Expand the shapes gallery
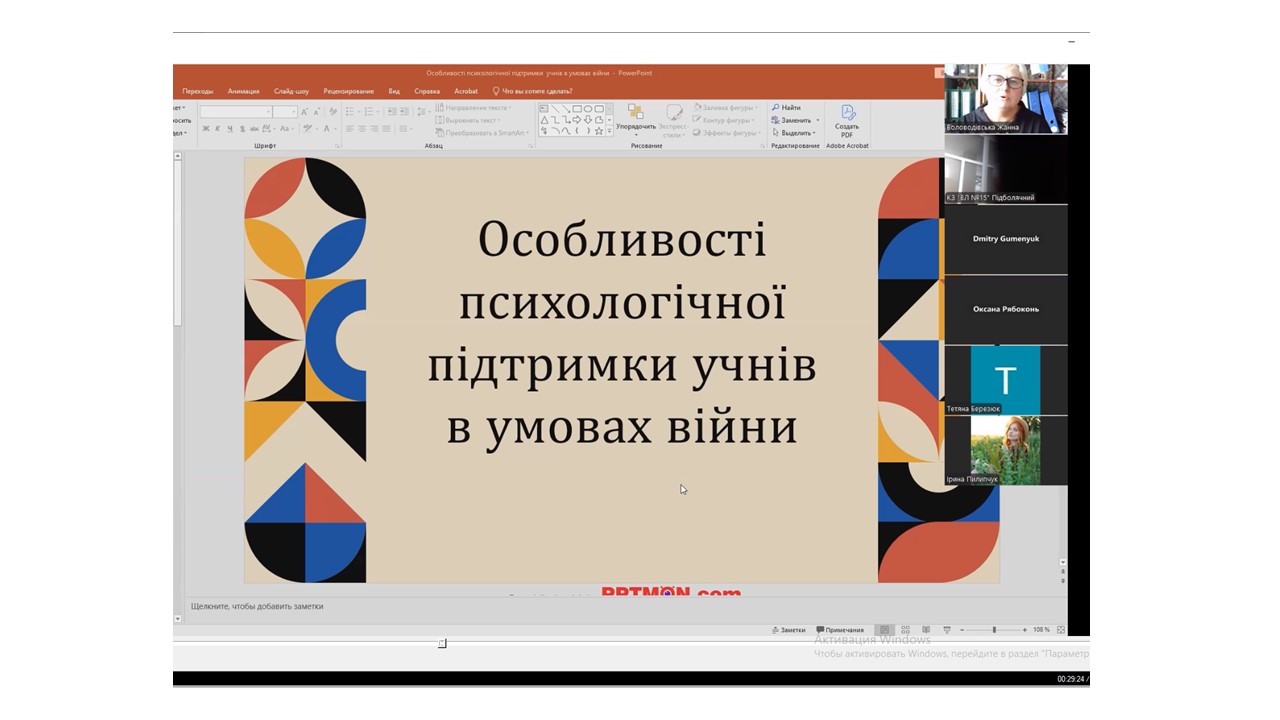This screenshot has width=1280, height=720. pyautogui.click(x=610, y=131)
